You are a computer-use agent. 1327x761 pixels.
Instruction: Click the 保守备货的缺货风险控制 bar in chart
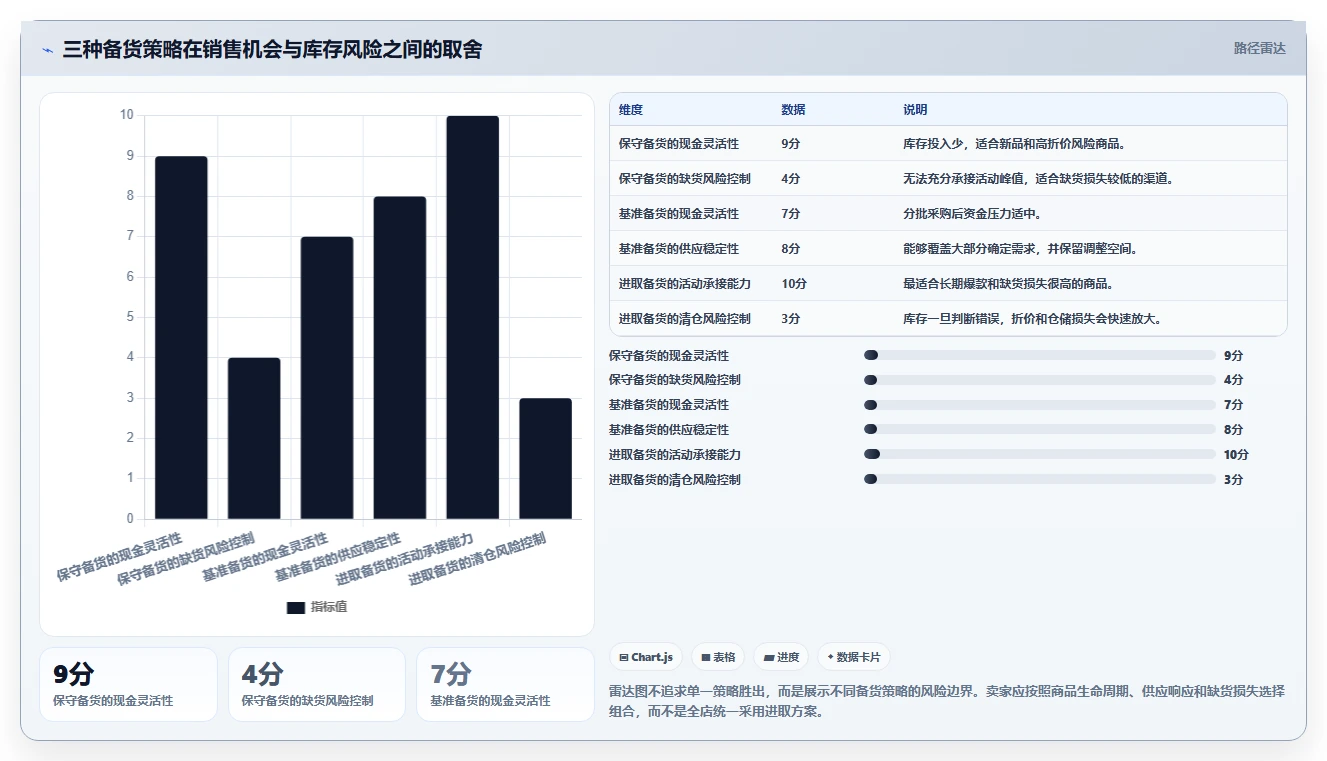pyautogui.click(x=254, y=438)
